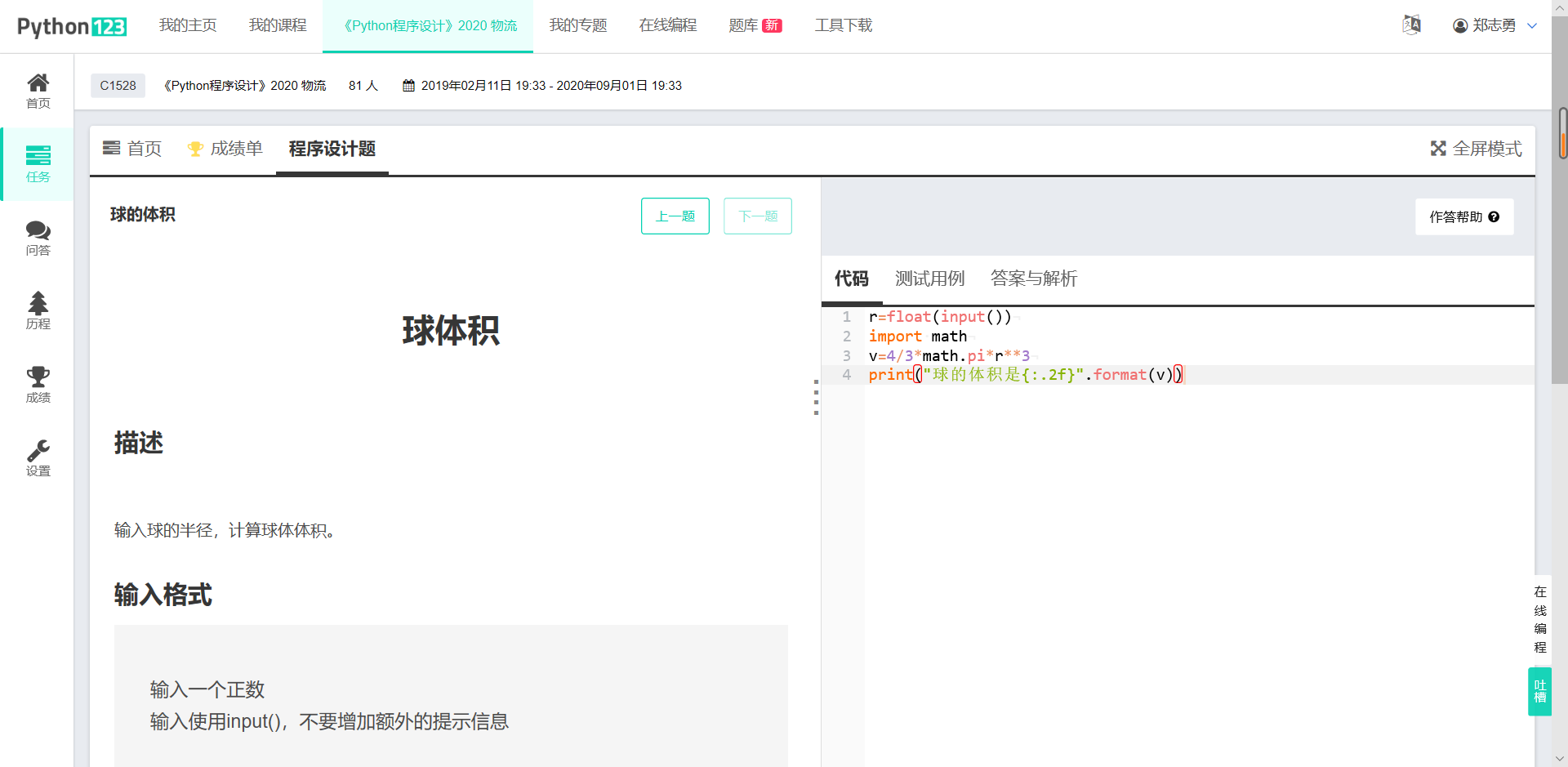Image resolution: width=1568 pixels, height=767 pixels.
Task: Open the 问答 Q&A sidebar icon
Action: 38,238
